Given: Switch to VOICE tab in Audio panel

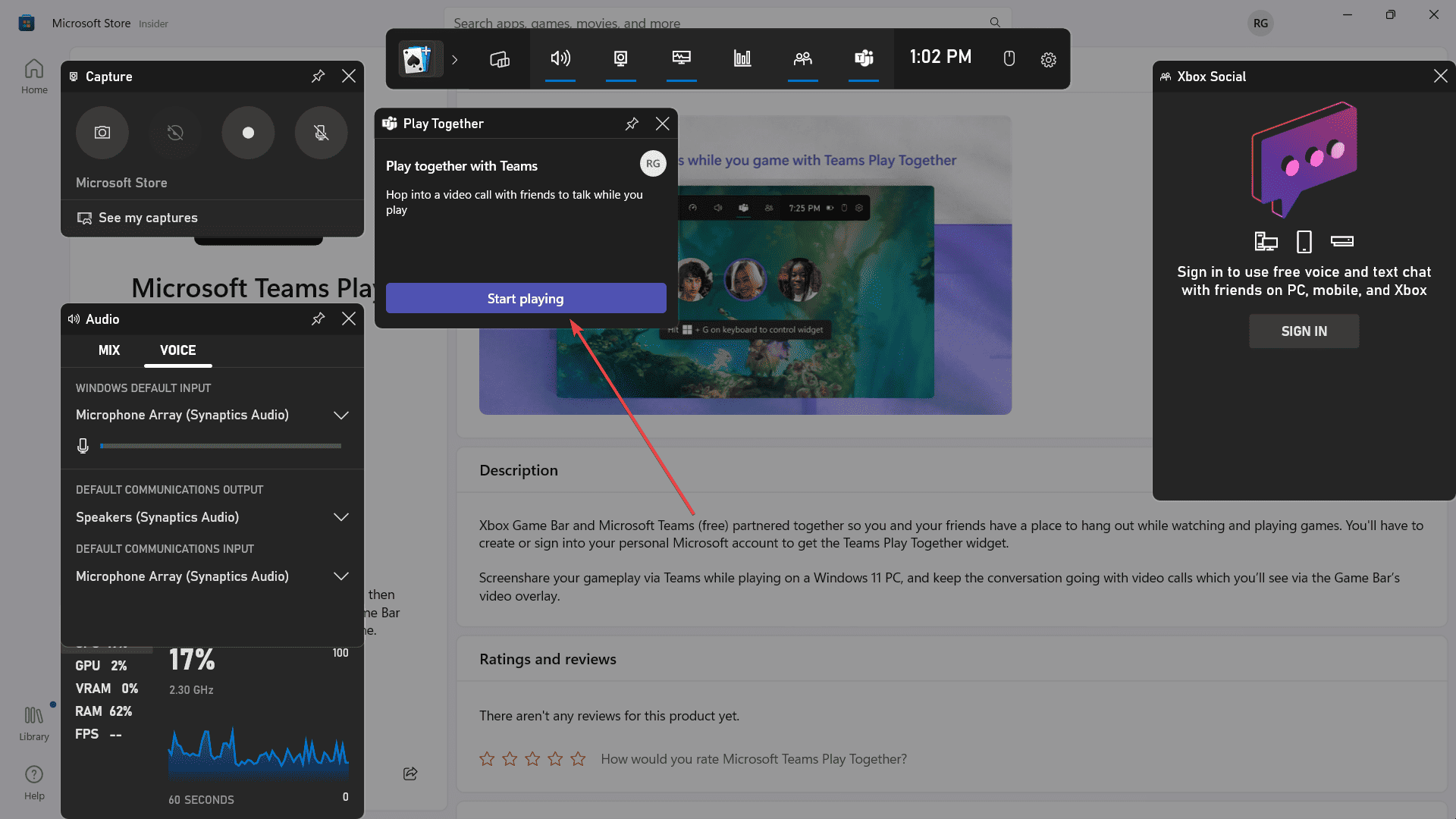Looking at the screenshot, I should coord(177,350).
